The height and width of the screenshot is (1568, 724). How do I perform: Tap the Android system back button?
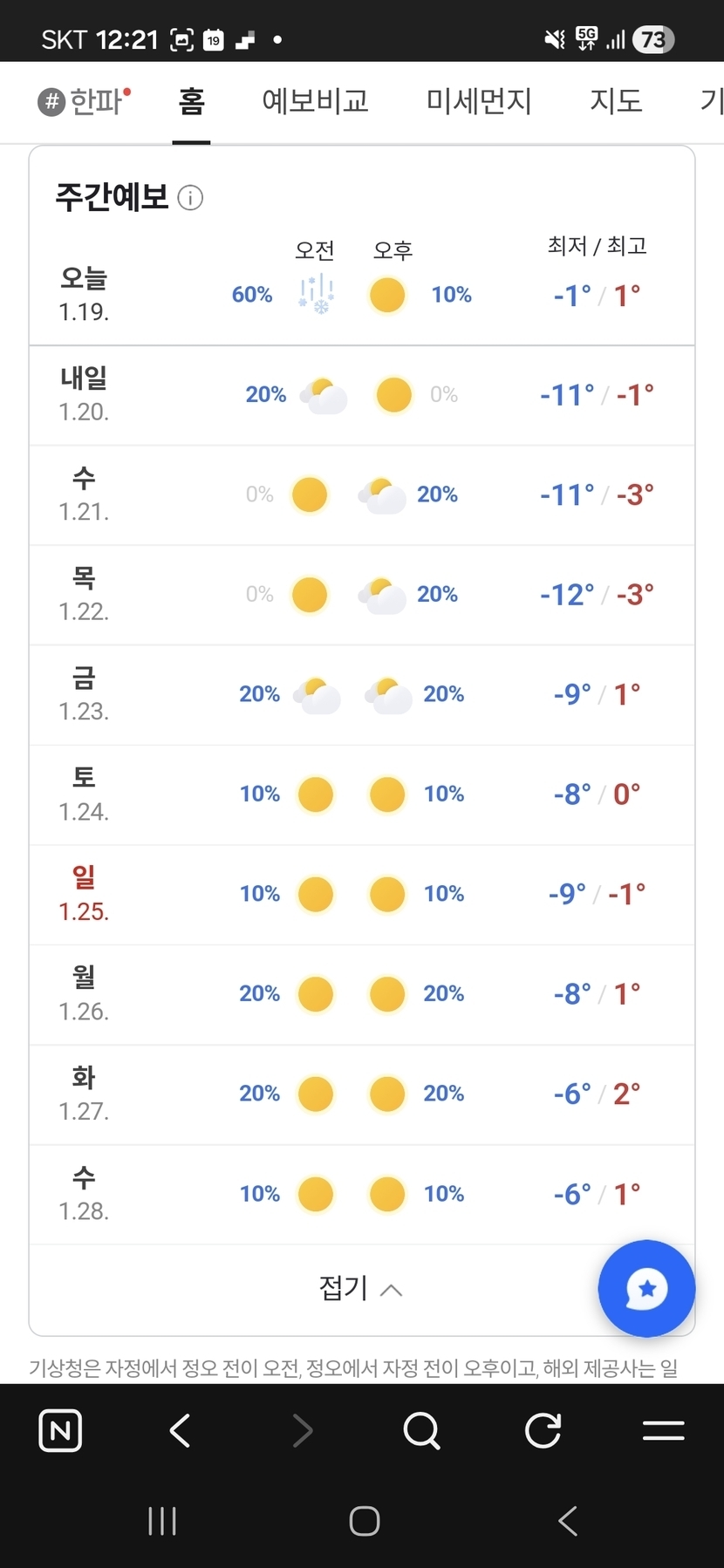[x=568, y=1521]
